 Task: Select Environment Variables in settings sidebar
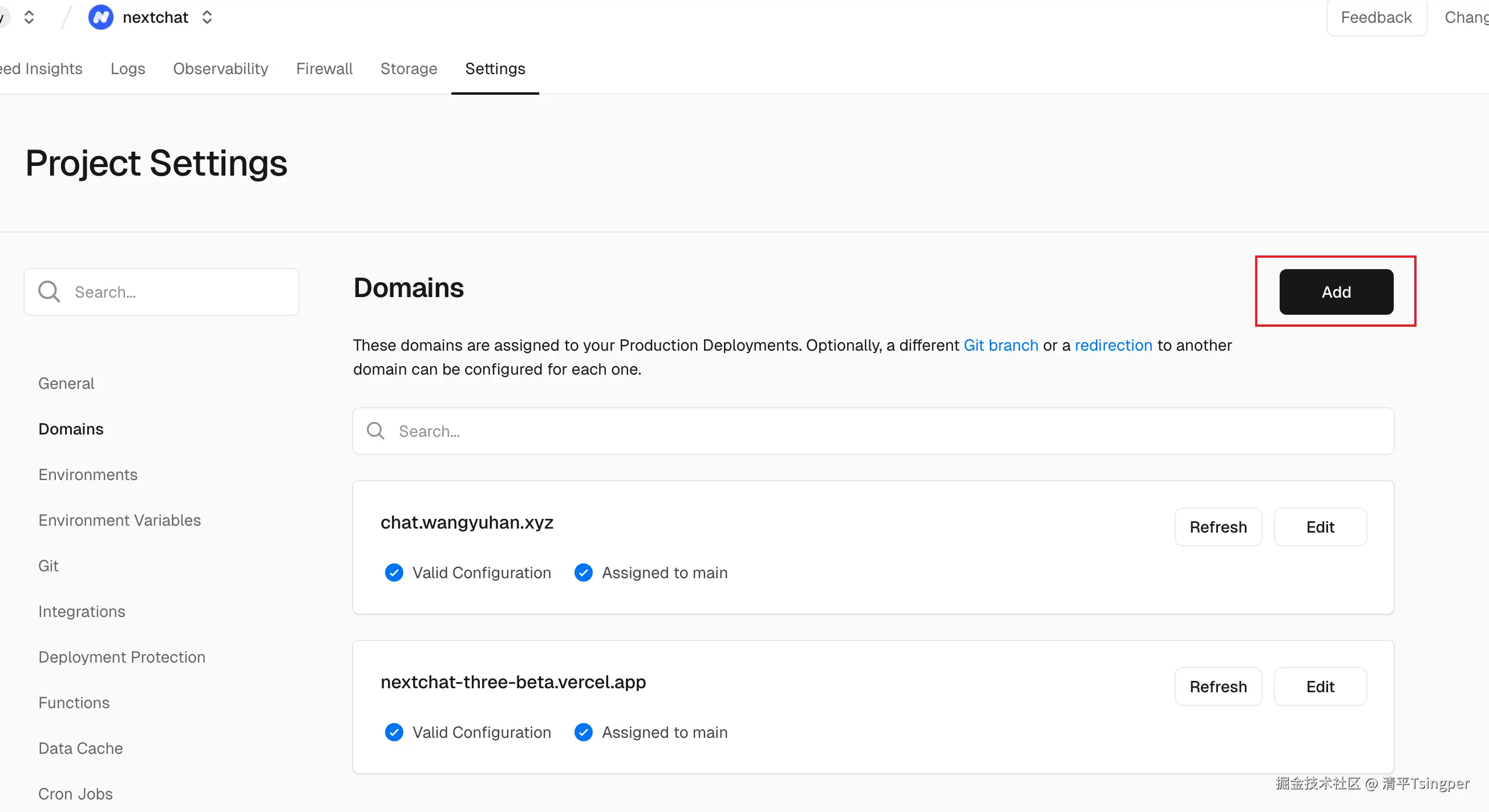coord(120,520)
